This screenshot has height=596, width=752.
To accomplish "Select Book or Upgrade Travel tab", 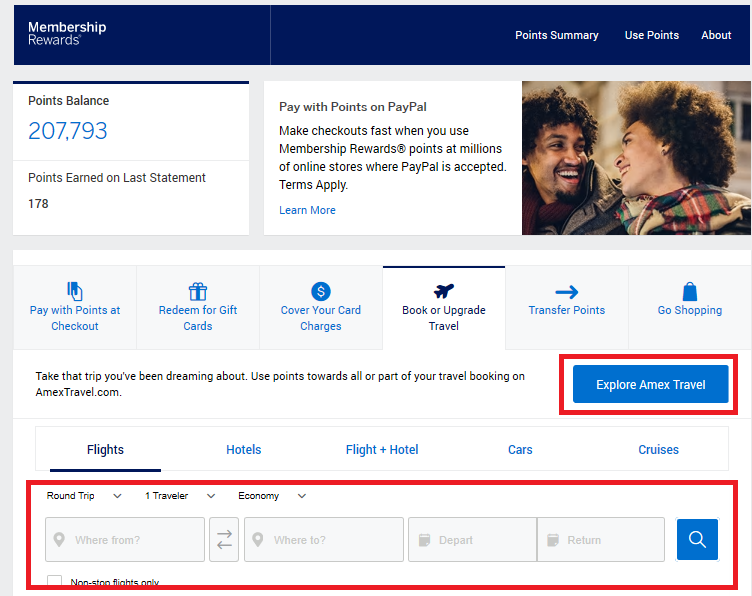I will coord(444,308).
